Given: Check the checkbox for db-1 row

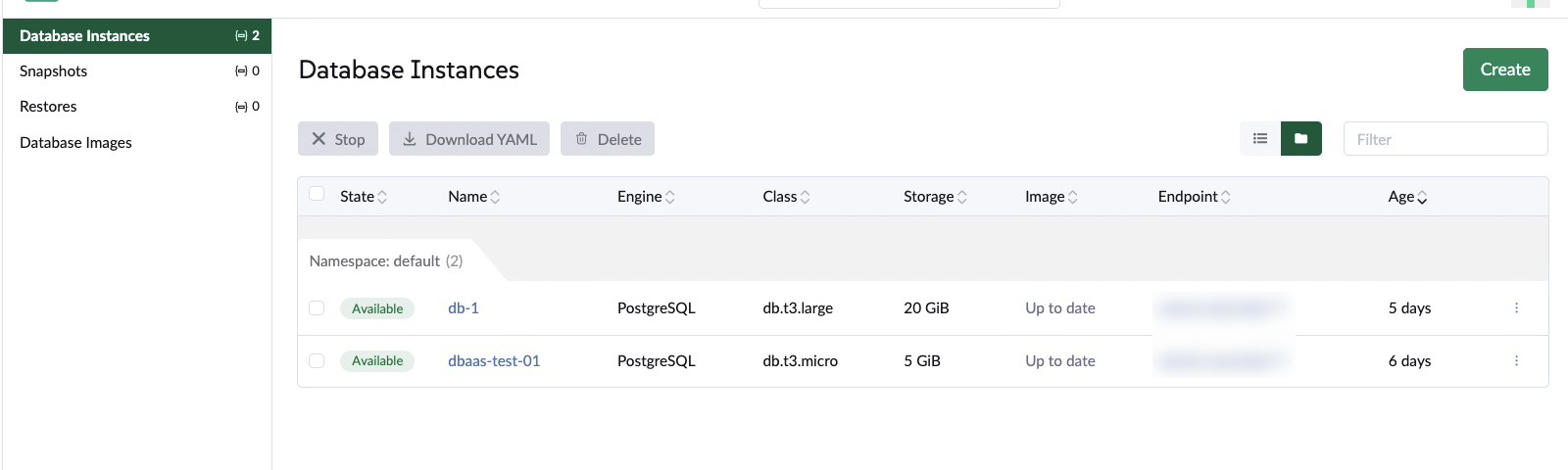Looking at the screenshot, I should (317, 308).
